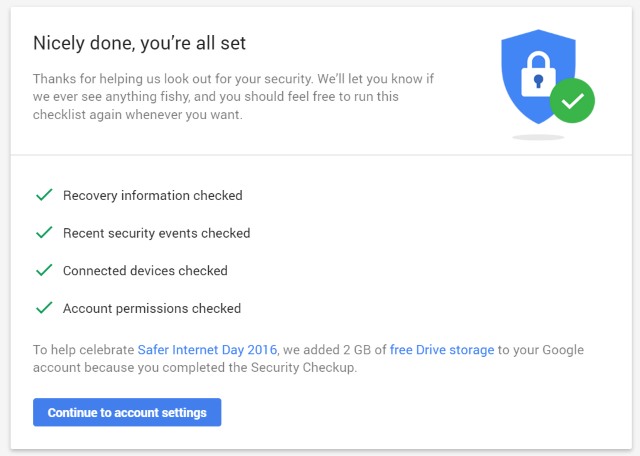Select the Recent security events checked item

pos(156,233)
